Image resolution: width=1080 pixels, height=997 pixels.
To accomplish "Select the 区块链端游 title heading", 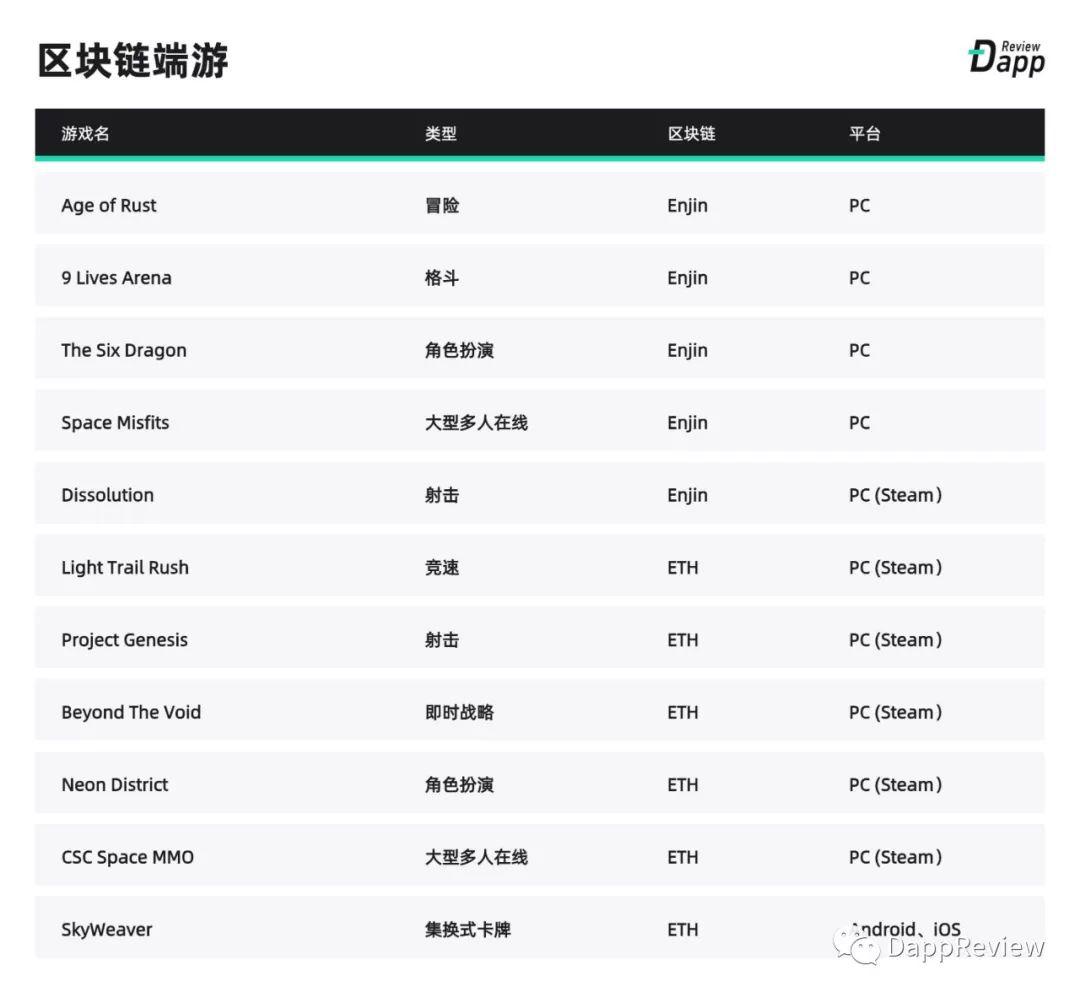I will [133, 61].
